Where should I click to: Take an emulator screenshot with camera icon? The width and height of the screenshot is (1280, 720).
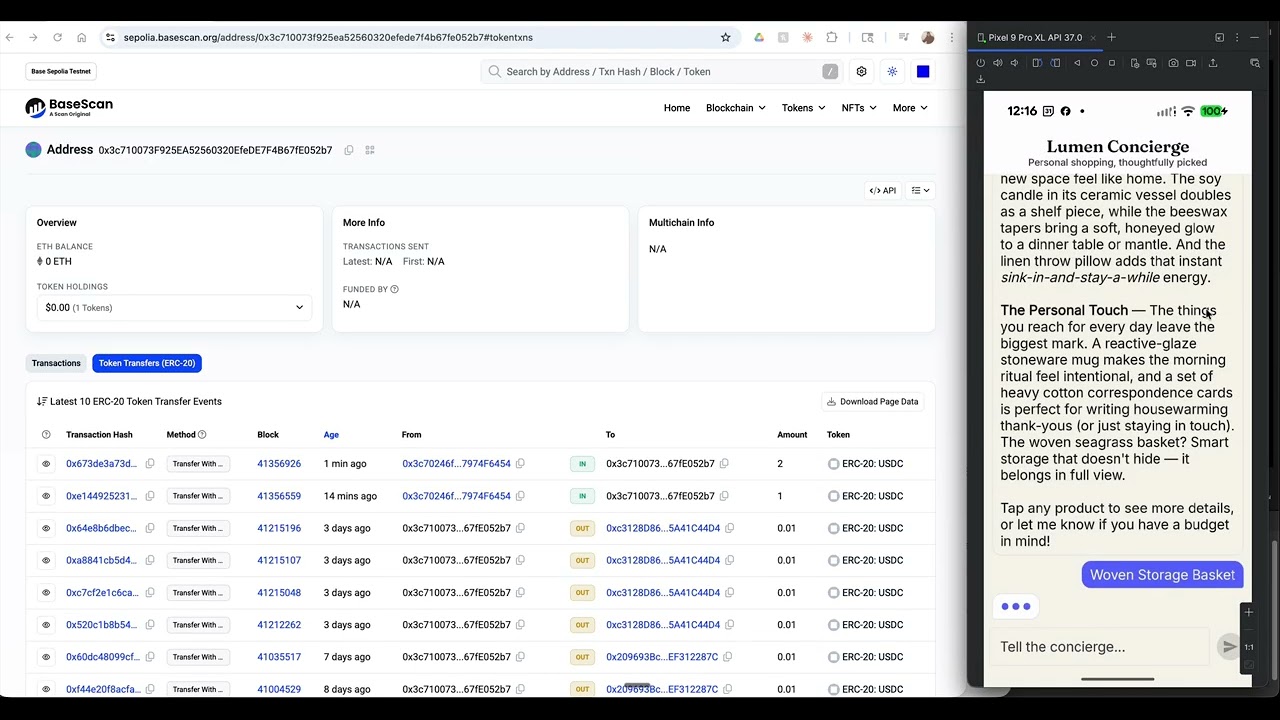[x=1173, y=63]
